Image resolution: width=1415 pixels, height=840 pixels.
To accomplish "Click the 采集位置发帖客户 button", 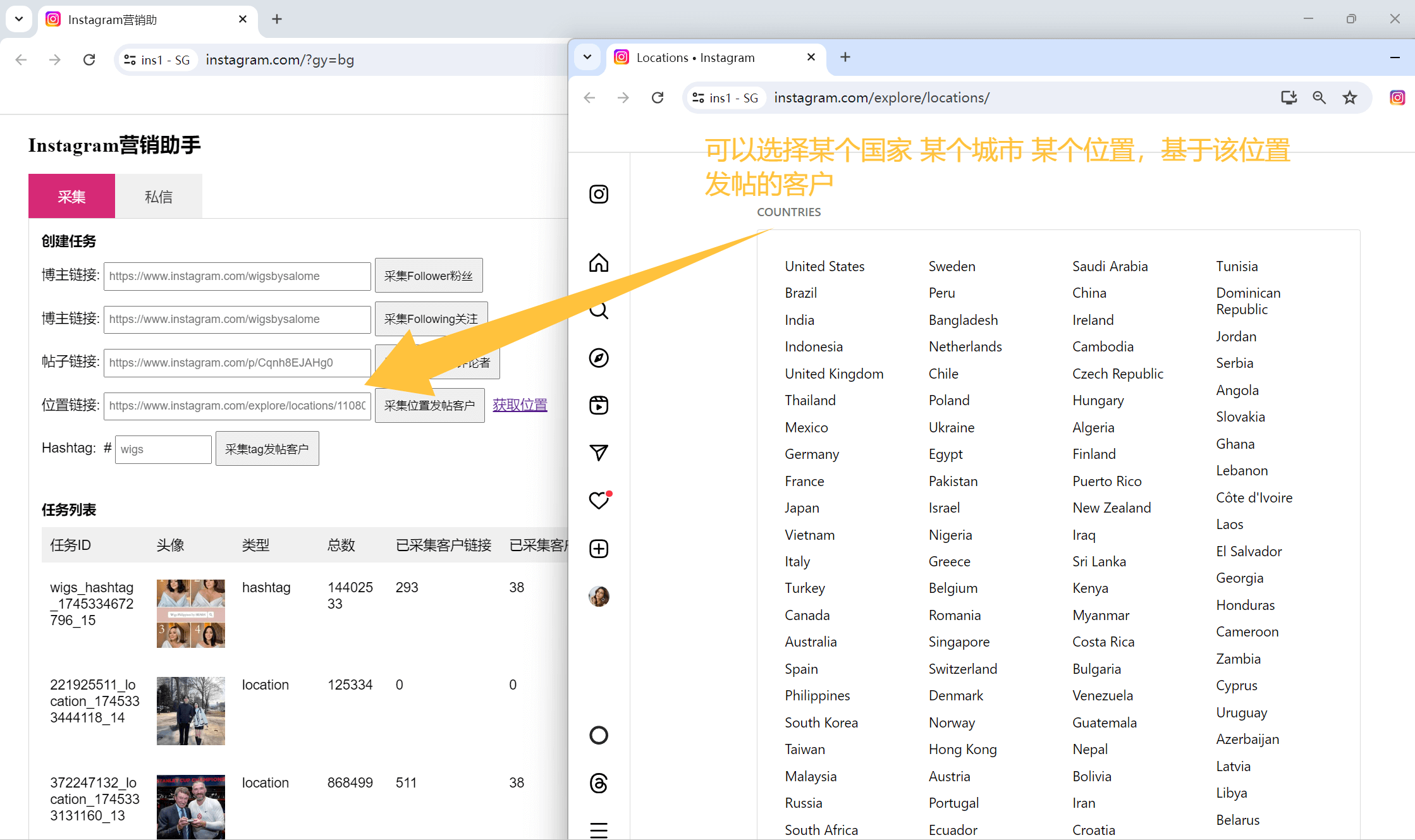I will (430, 405).
